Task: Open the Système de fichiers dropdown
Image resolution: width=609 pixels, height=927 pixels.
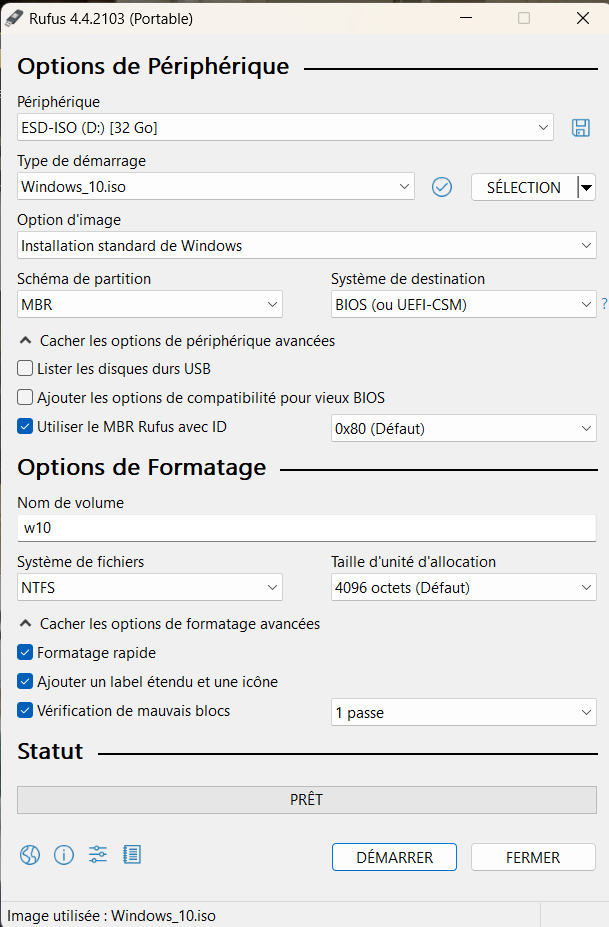Action: click(150, 588)
